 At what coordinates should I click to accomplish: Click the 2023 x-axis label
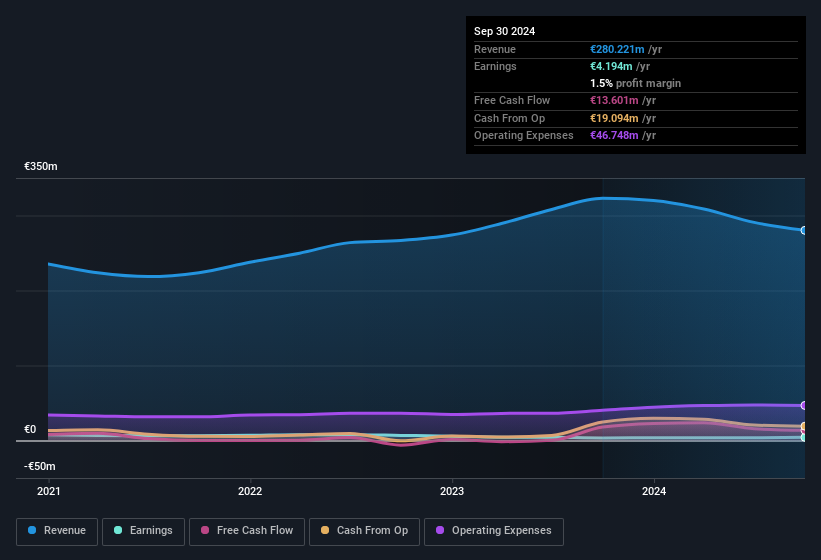click(452, 491)
